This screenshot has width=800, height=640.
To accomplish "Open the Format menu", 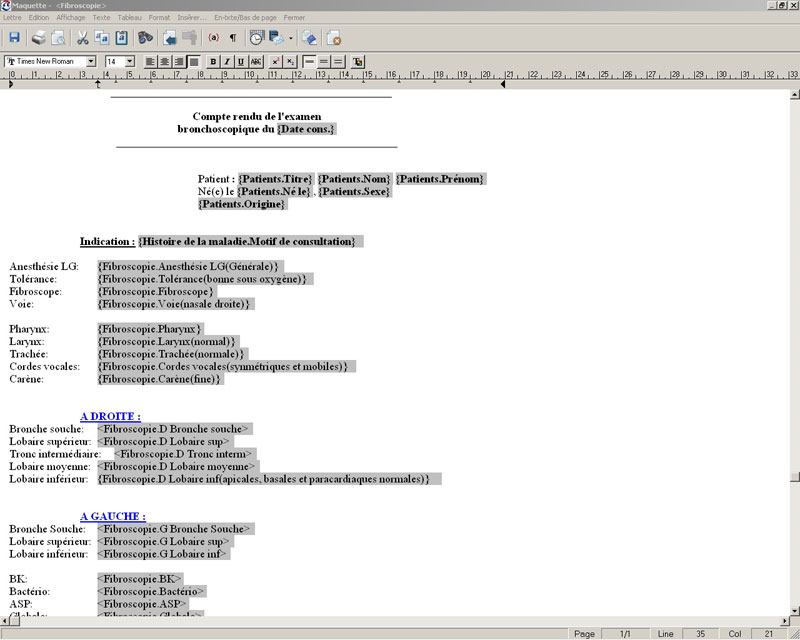I will (x=159, y=17).
